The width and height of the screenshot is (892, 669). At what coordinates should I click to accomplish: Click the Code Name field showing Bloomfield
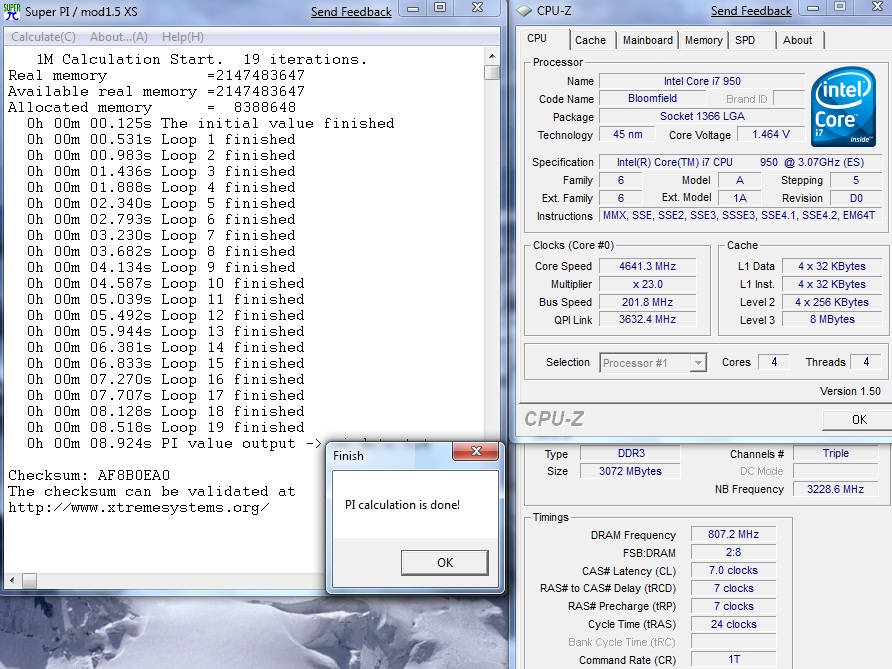coord(653,98)
